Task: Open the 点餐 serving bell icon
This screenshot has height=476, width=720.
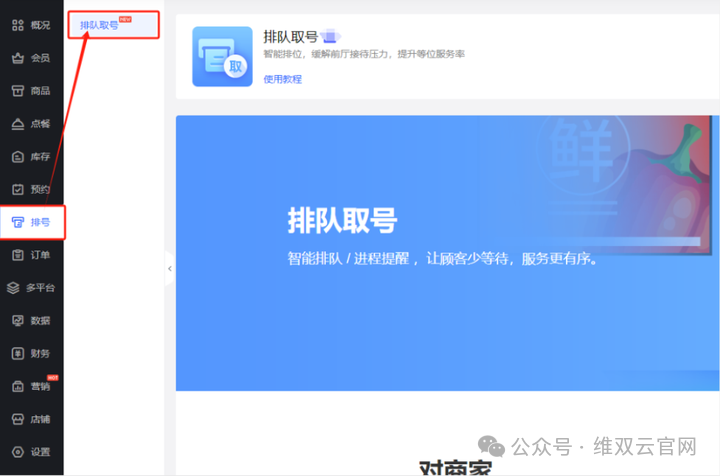Action: point(17,124)
